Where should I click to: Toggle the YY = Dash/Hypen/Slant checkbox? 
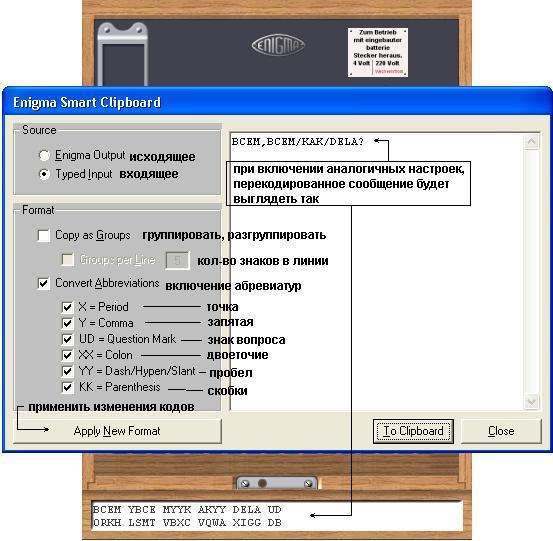click(x=67, y=371)
